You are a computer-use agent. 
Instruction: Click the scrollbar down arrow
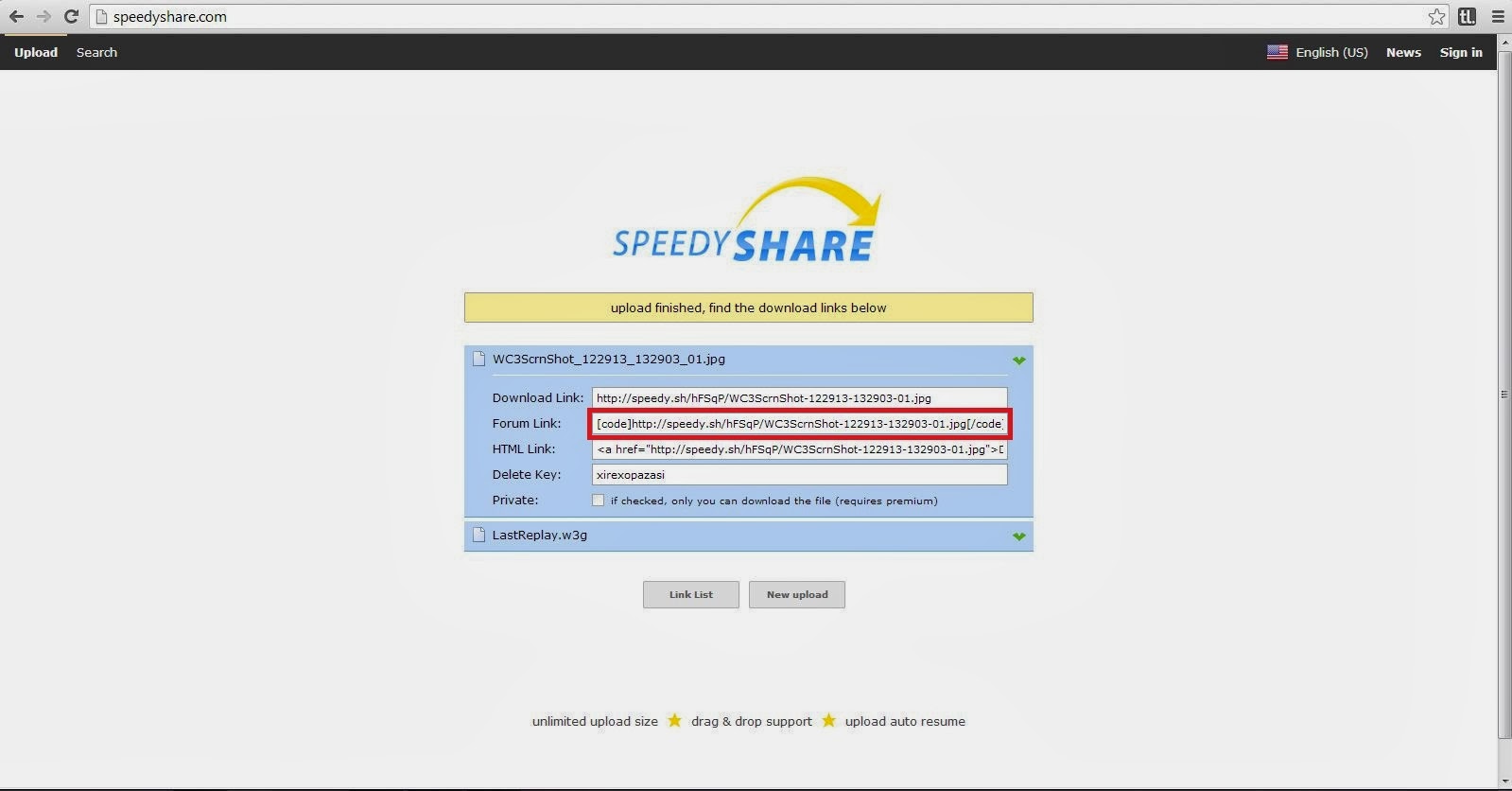tap(1504, 781)
